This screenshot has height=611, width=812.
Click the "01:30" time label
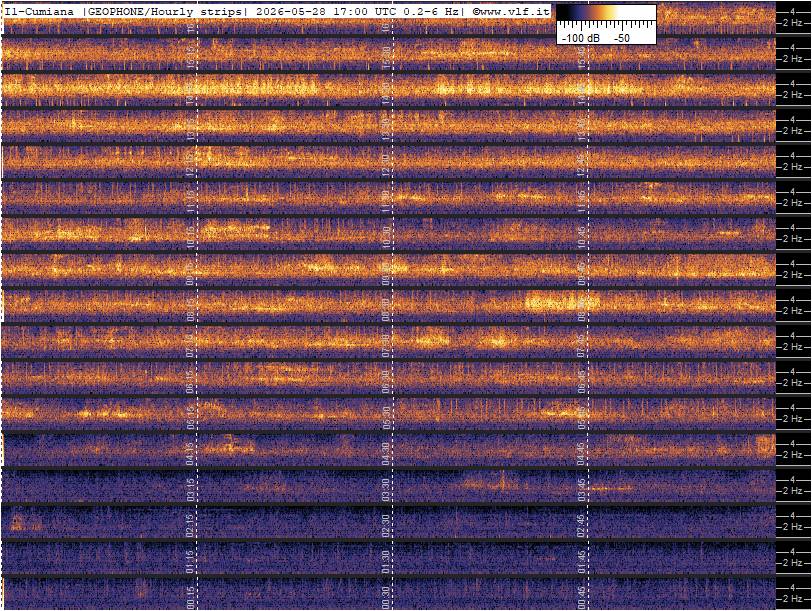386,562
